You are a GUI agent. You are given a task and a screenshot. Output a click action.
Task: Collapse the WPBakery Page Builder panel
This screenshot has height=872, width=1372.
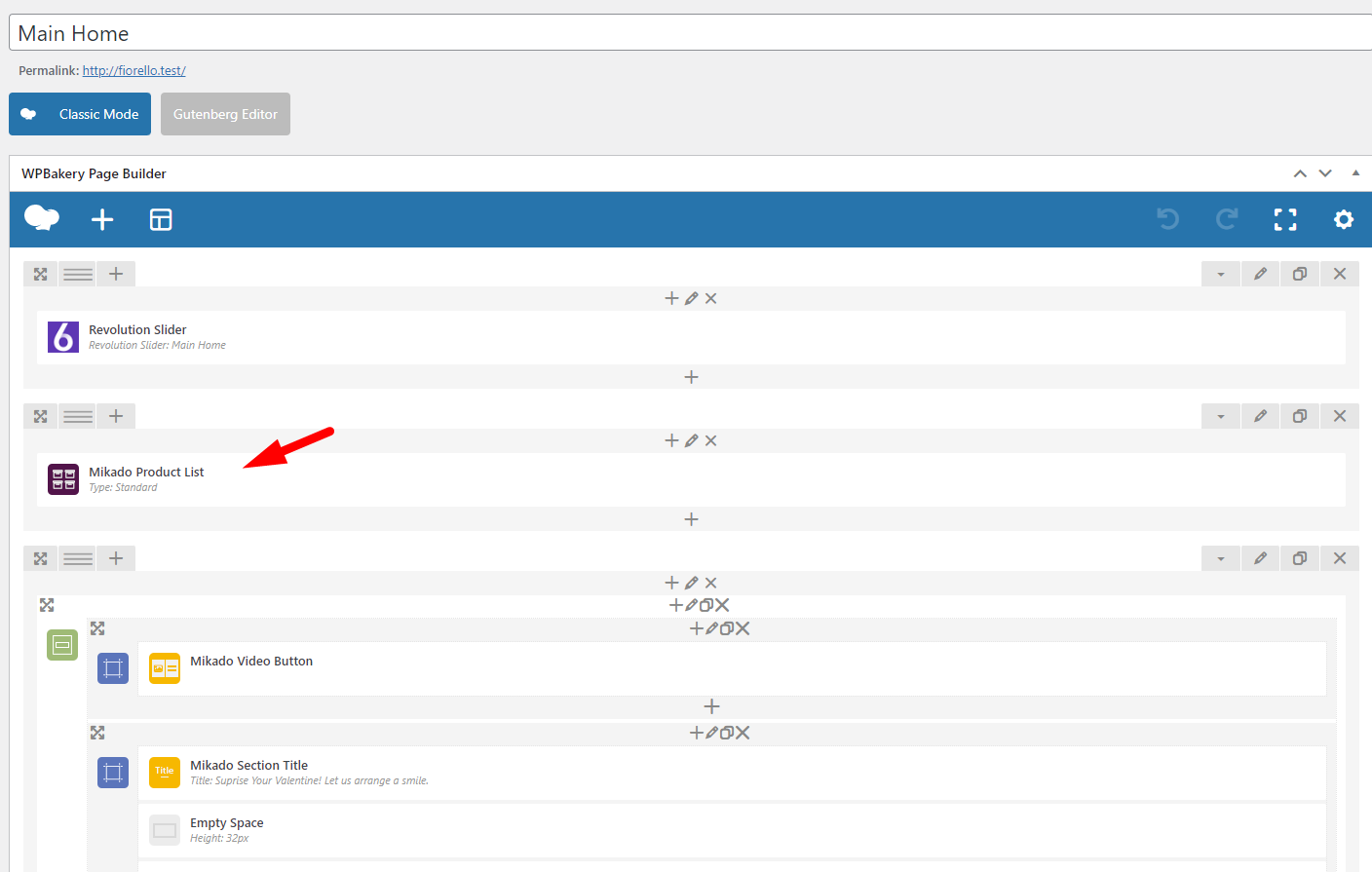(1355, 172)
